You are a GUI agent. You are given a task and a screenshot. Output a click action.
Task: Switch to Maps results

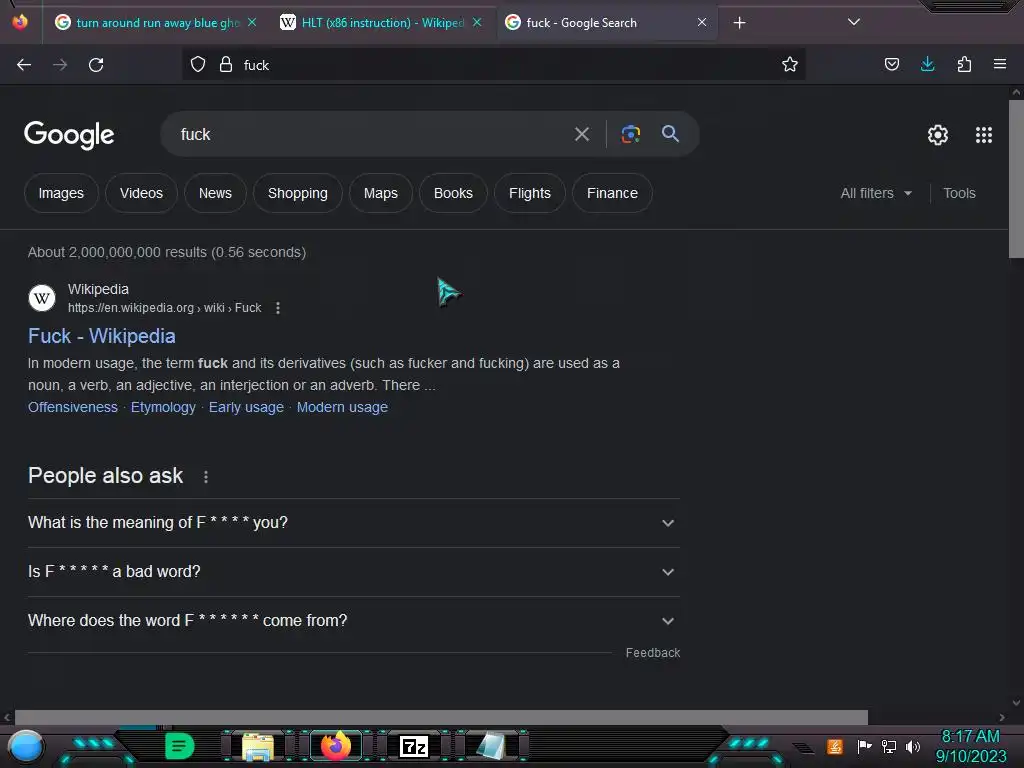(381, 193)
